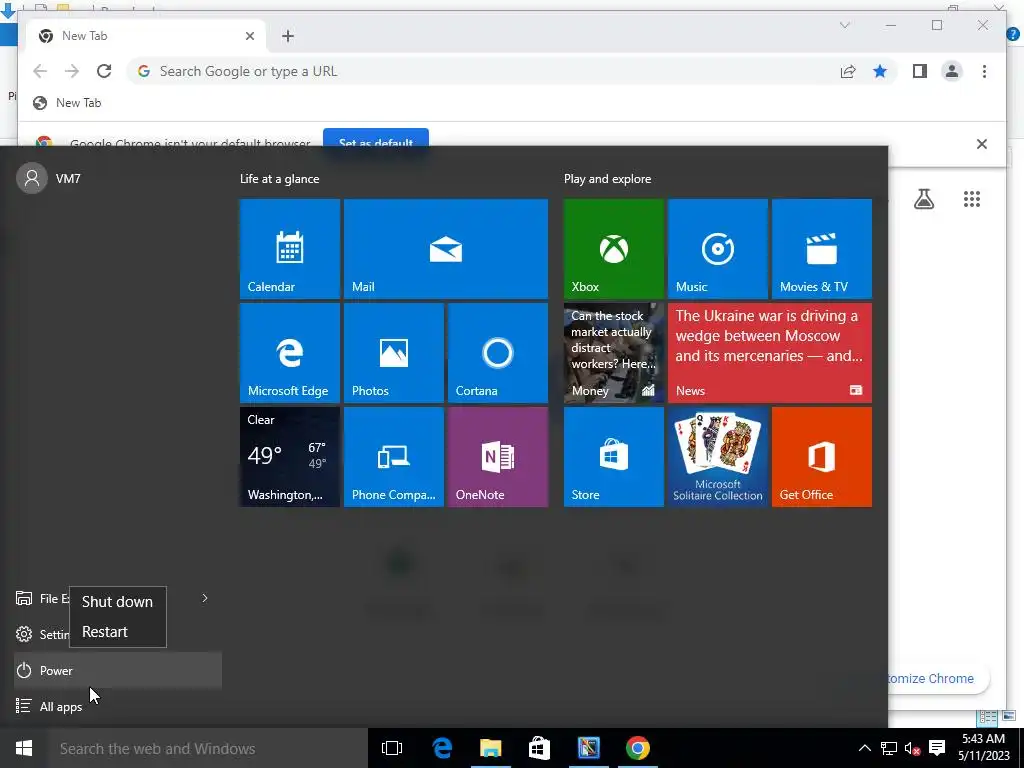Image resolution: width=1024 pixels, height=768 pixels.
Task: Dismiss the default browser infobar
Action: (x=982, y=144)
